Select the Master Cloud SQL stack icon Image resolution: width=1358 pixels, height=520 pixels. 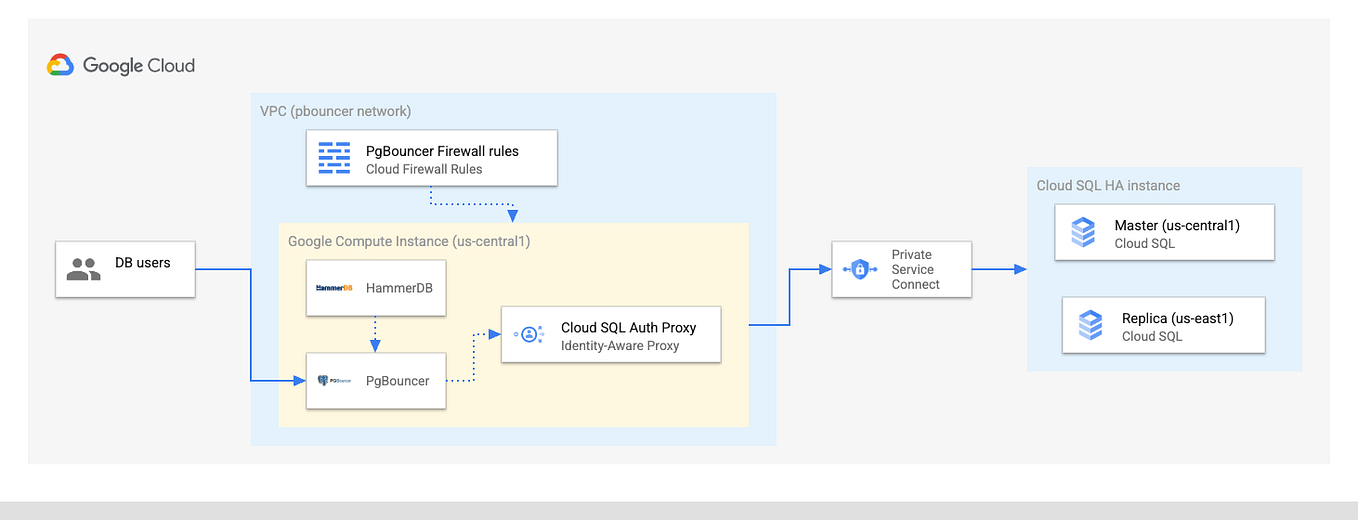(x=1083, y=233)
